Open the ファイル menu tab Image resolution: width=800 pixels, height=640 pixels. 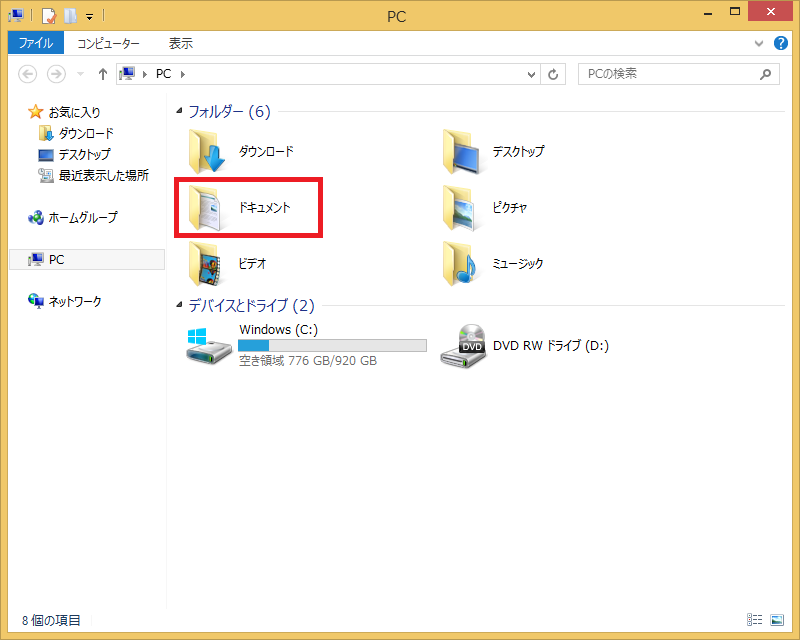coord(36,43)
